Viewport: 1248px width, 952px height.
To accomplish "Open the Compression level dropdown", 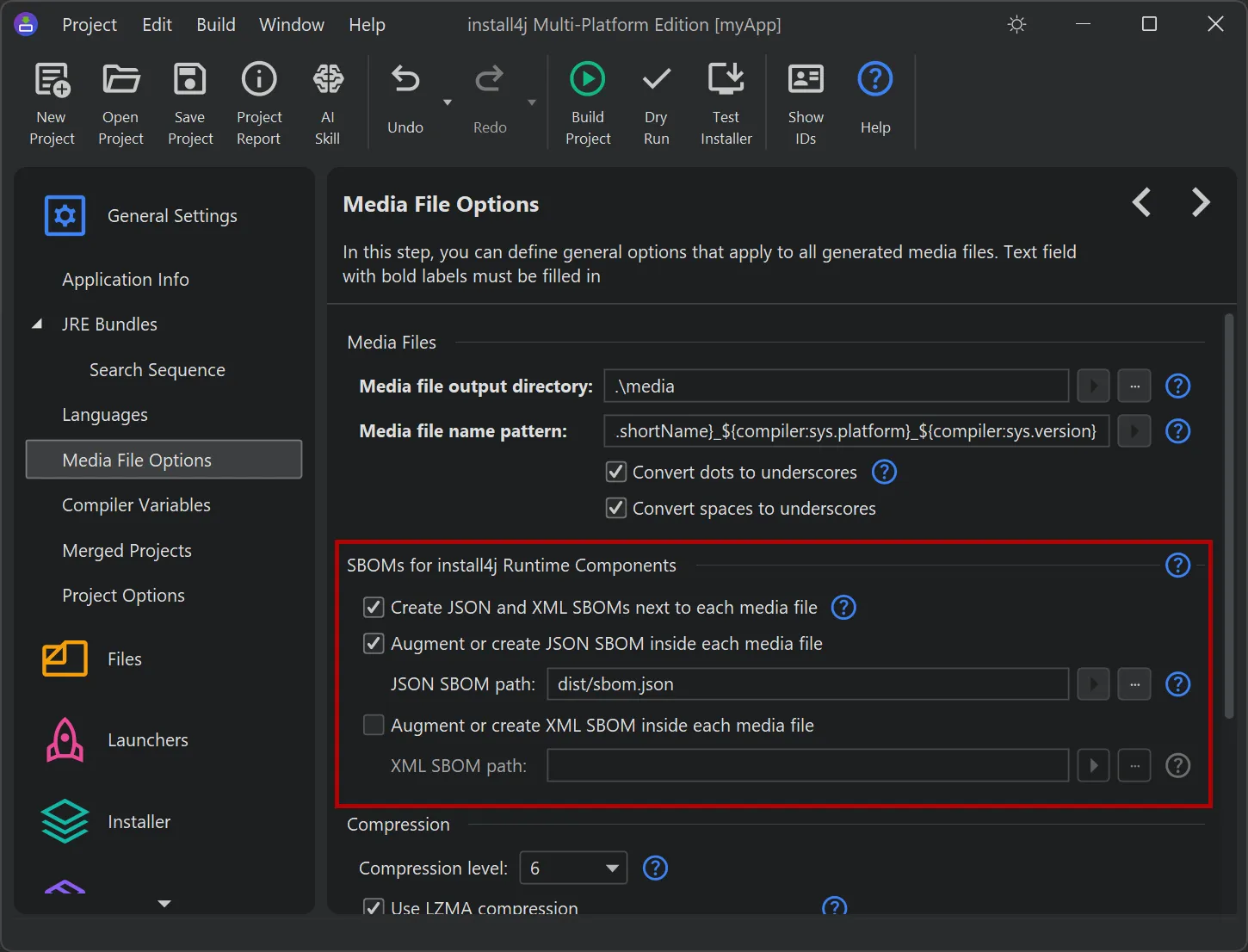I will (x=573, y=868).
